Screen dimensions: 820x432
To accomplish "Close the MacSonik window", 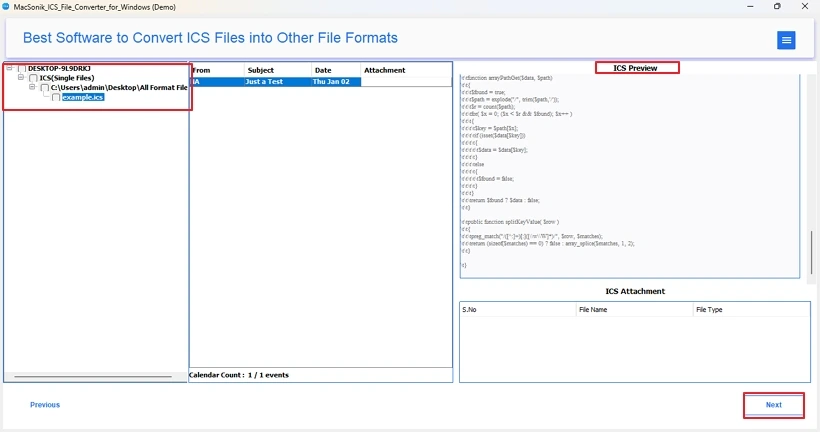I will tap(805, 6).
